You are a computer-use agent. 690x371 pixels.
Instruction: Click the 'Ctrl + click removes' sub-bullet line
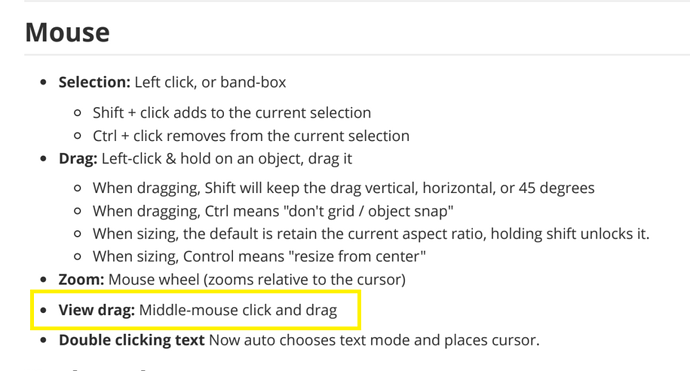tap(251, 136)
